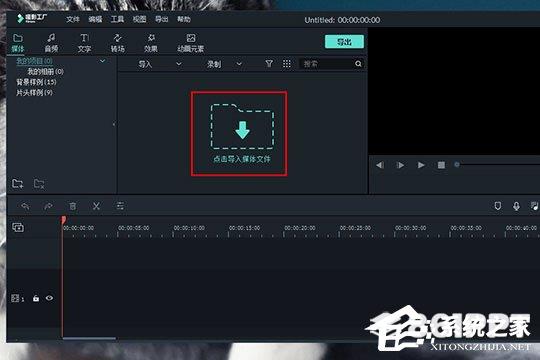The height and width of the screenshot is (360, 540).
Task: Switch to the 转场 transitions tab
Action: (117, 43)
